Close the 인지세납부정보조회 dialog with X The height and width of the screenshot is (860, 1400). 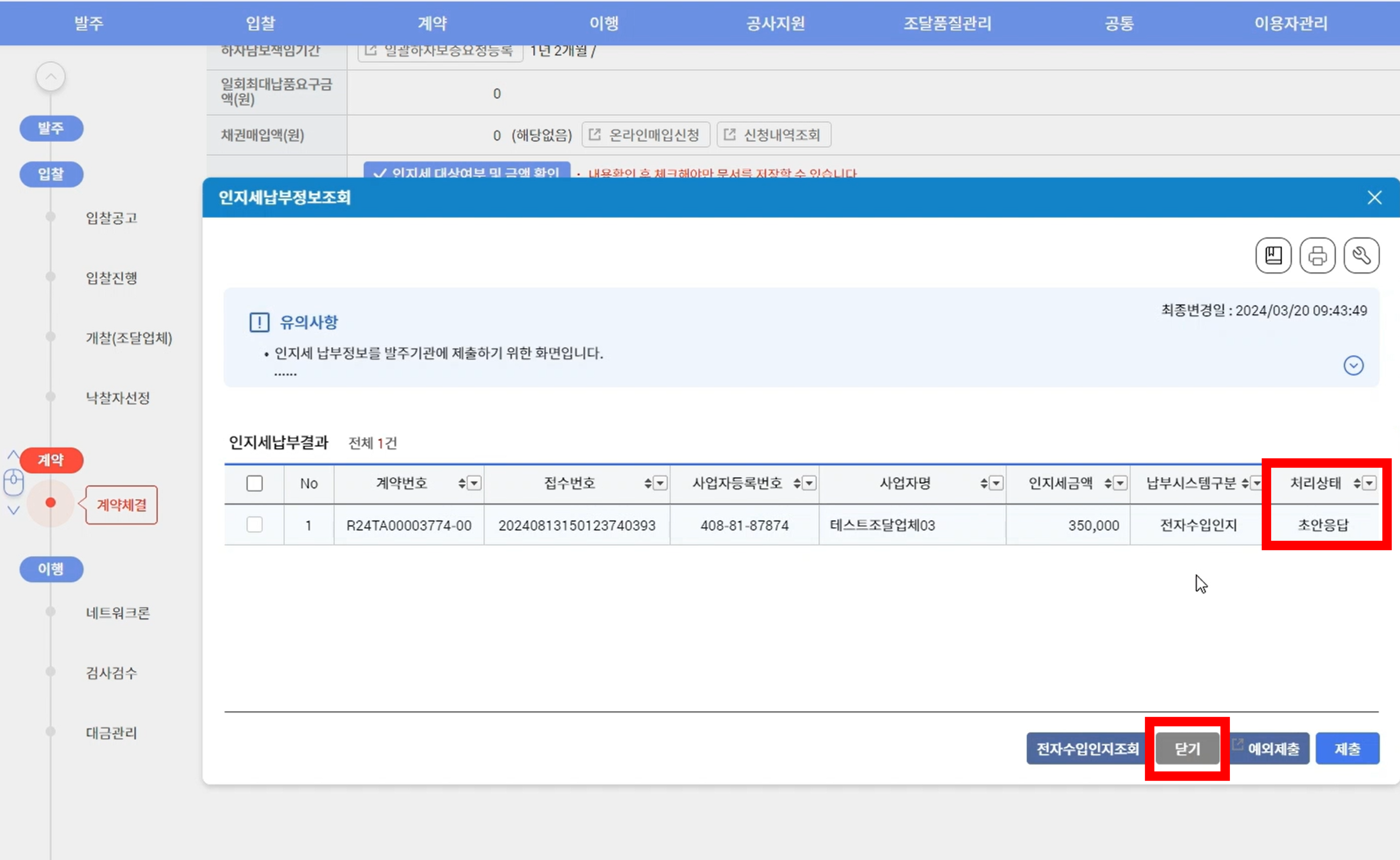coord(1374,197)
